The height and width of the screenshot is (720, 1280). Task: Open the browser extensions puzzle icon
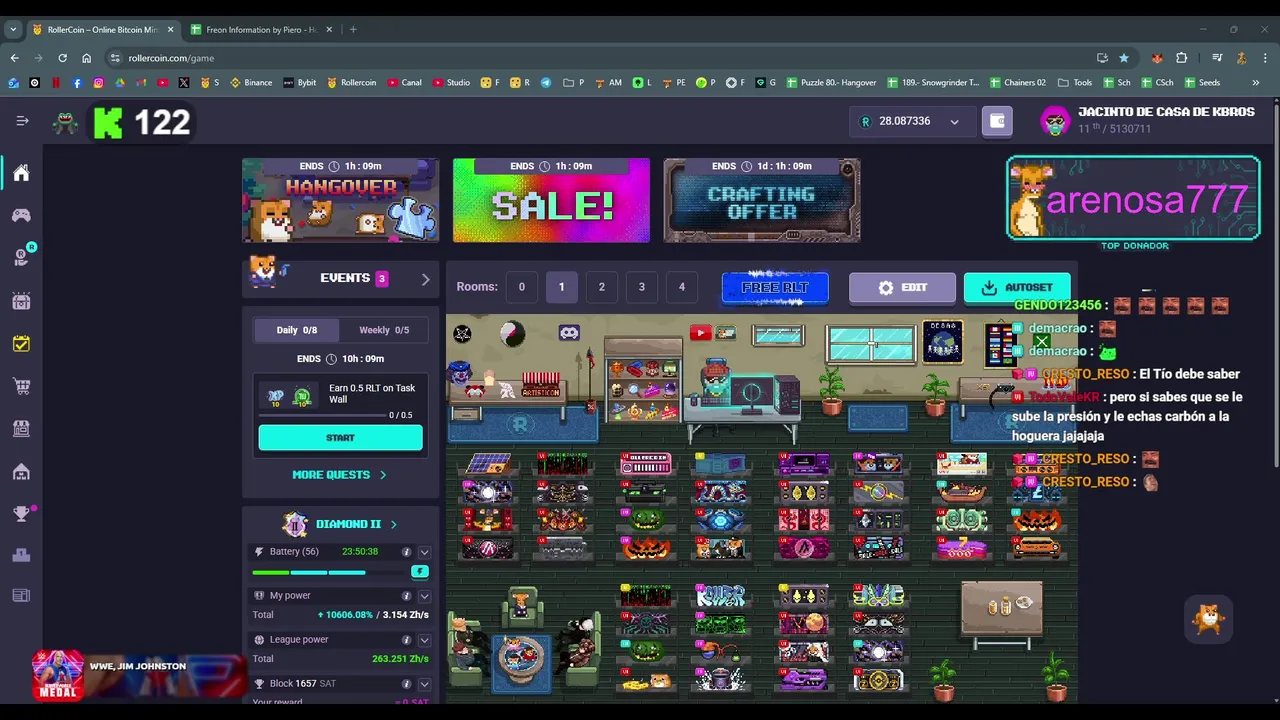click(x=1181, y=58)
